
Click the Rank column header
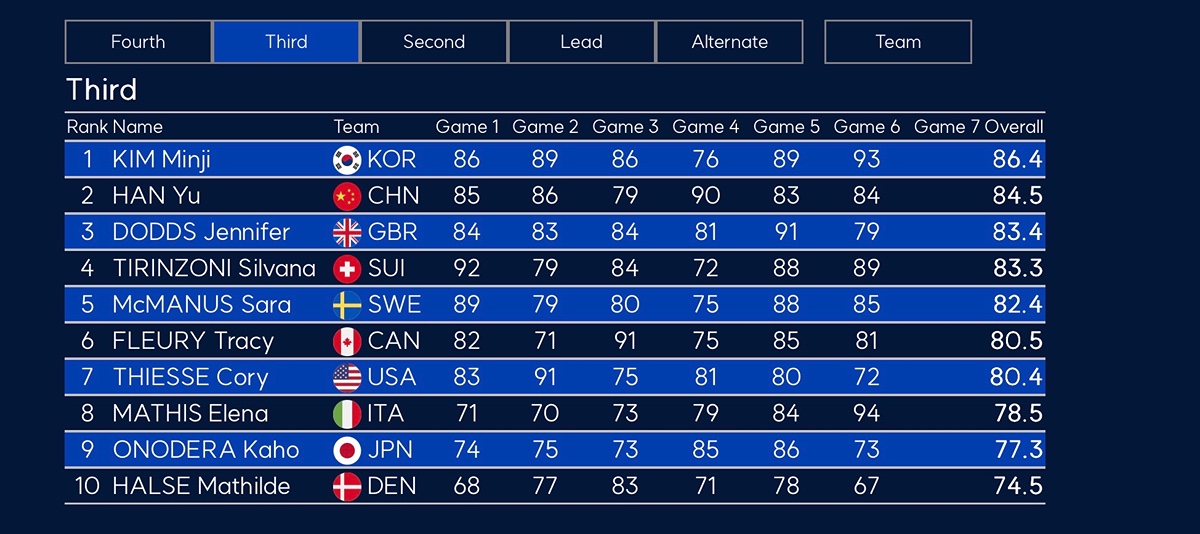[87, 127]
